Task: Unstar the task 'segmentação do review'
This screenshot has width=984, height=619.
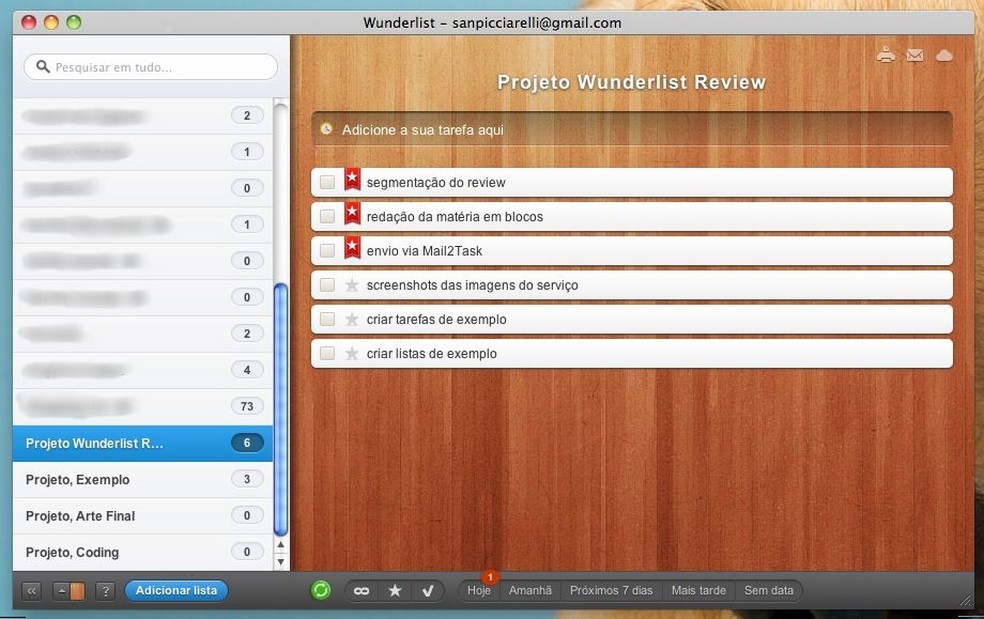Action: tap(352, 180)
